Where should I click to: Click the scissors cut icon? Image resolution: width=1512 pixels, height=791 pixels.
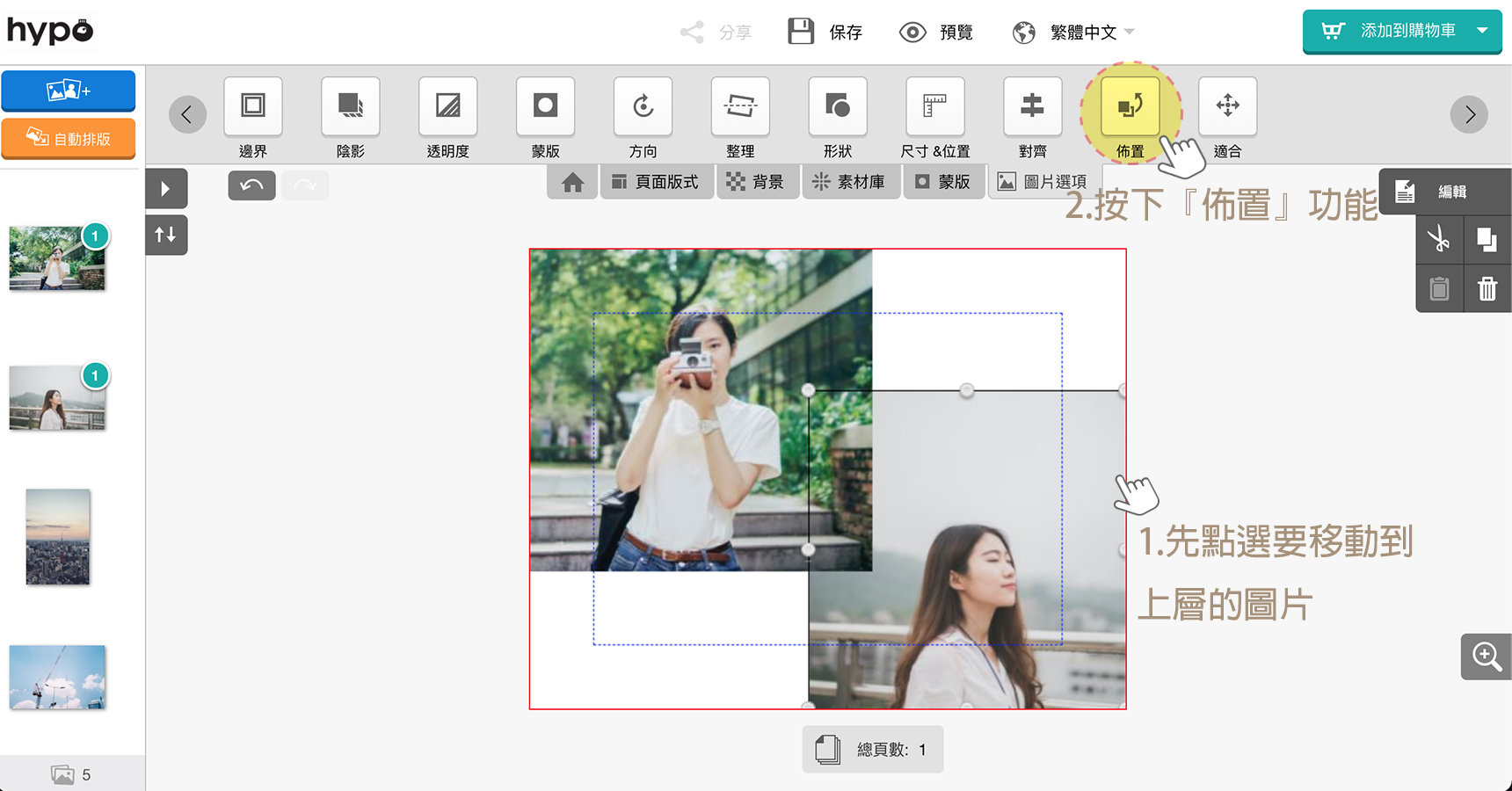(x=1439, y=239)
